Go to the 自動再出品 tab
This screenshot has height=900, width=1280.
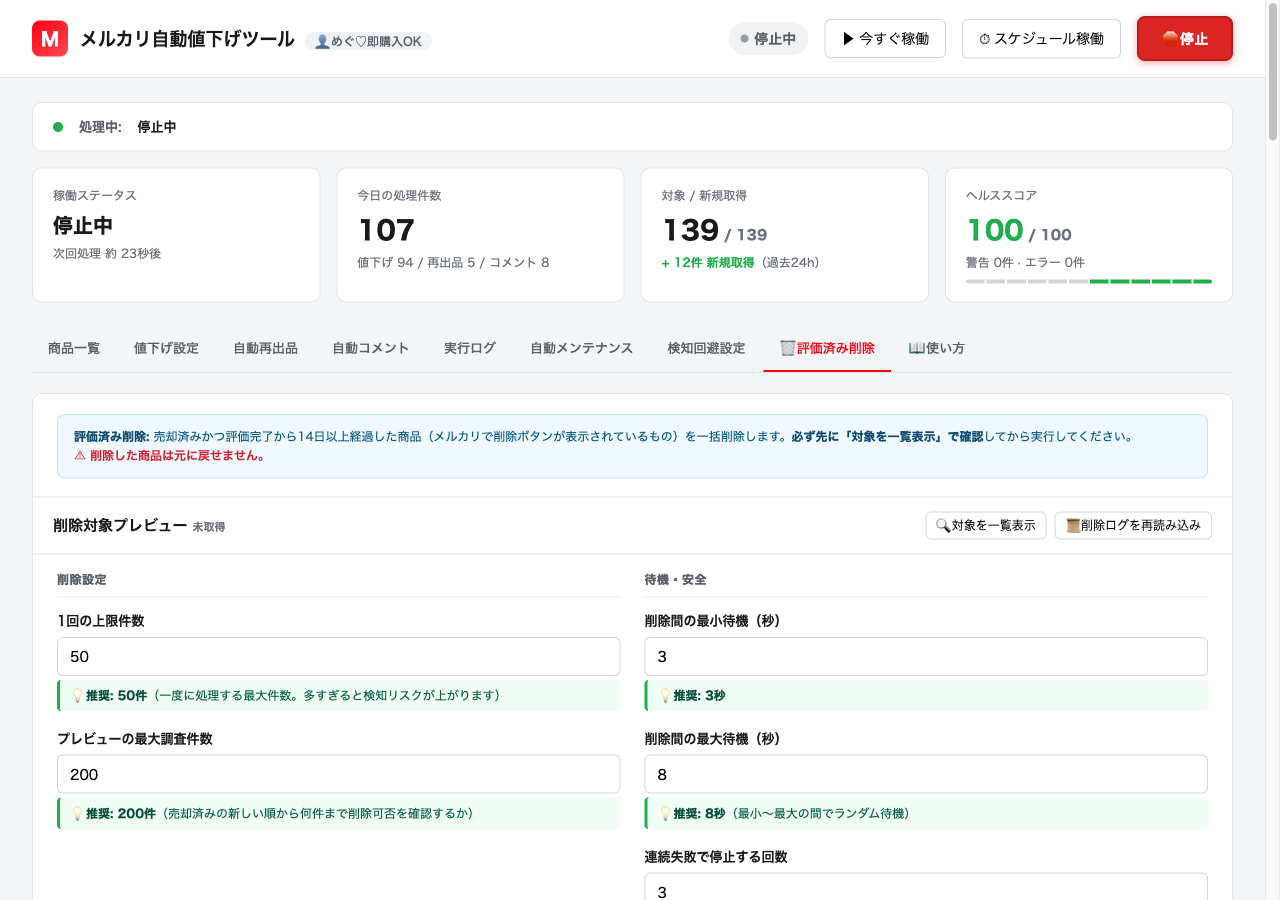point(265,348)
